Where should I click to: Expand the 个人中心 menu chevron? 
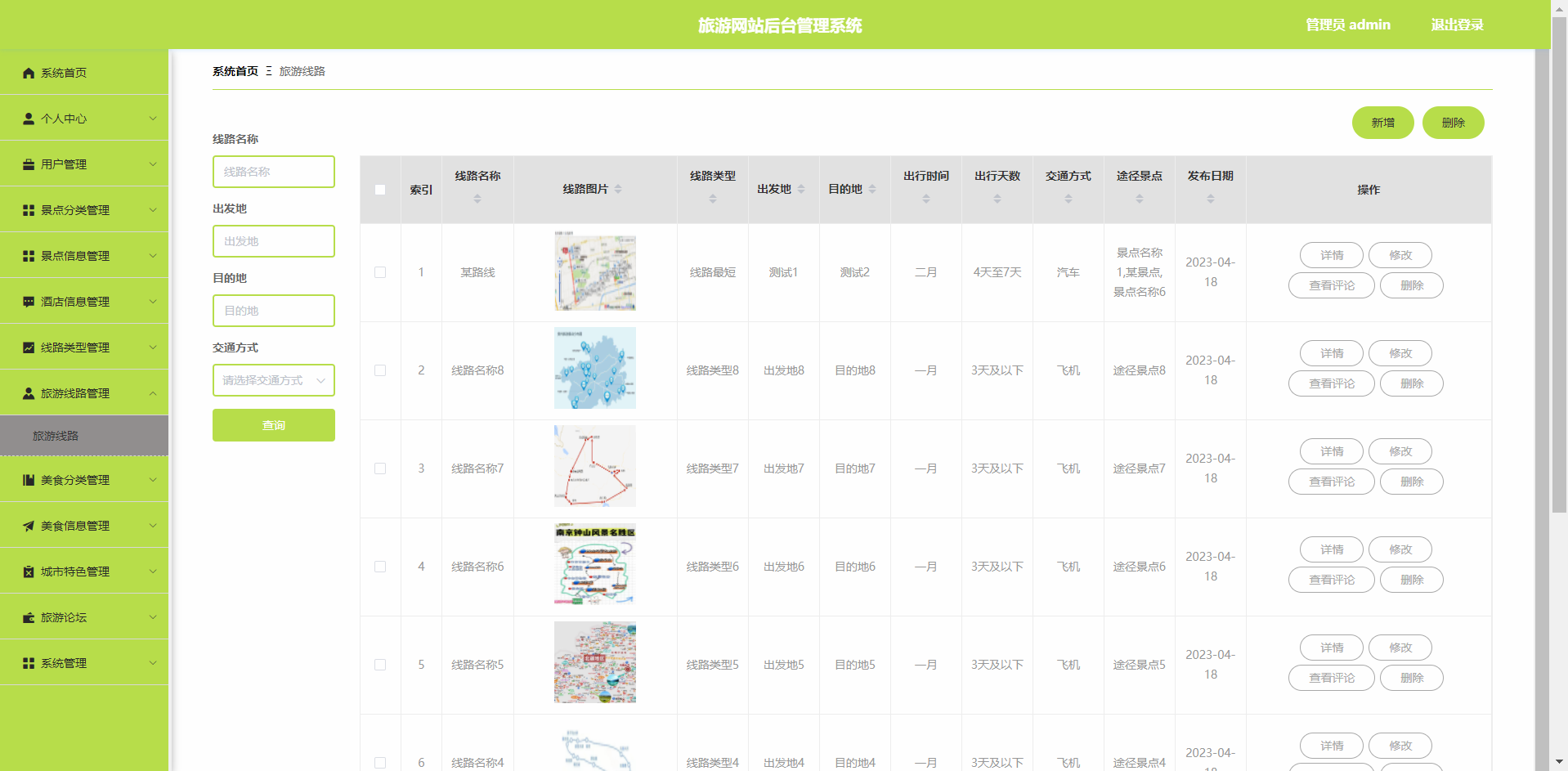click(x=153, y=119)
